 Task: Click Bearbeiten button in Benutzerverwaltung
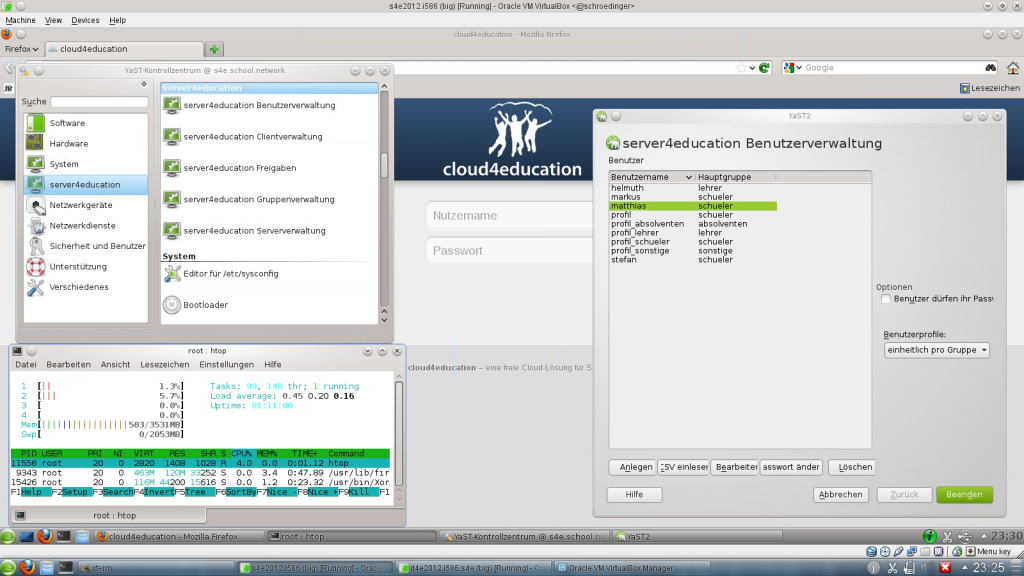pos(734,467)
